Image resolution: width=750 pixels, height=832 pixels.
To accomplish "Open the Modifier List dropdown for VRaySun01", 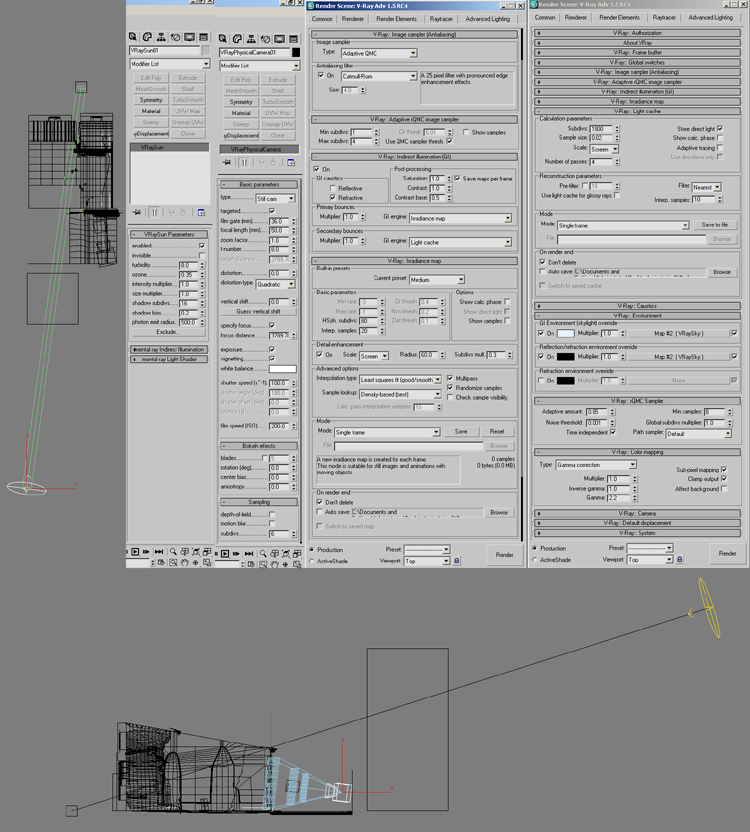I will click(x=206, y=64).
